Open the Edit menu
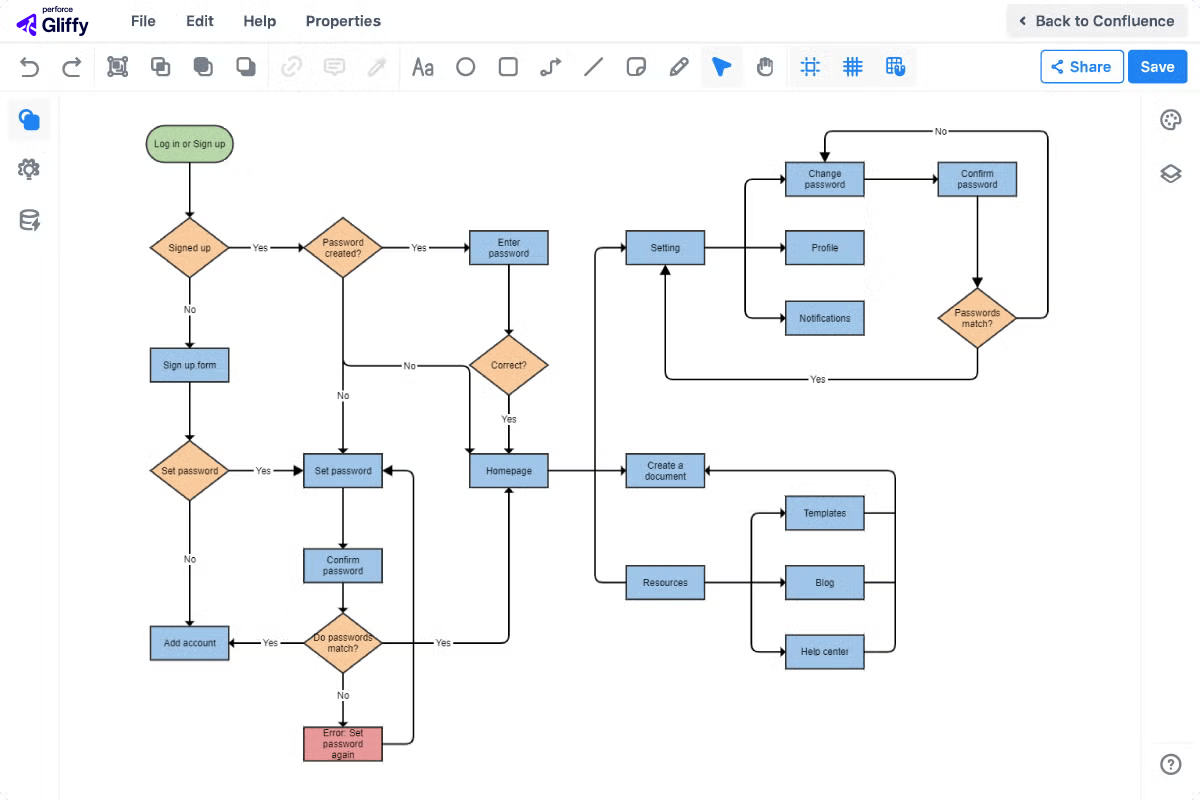The width and height of the screenshot is (1200, 800). pos(200,21)
